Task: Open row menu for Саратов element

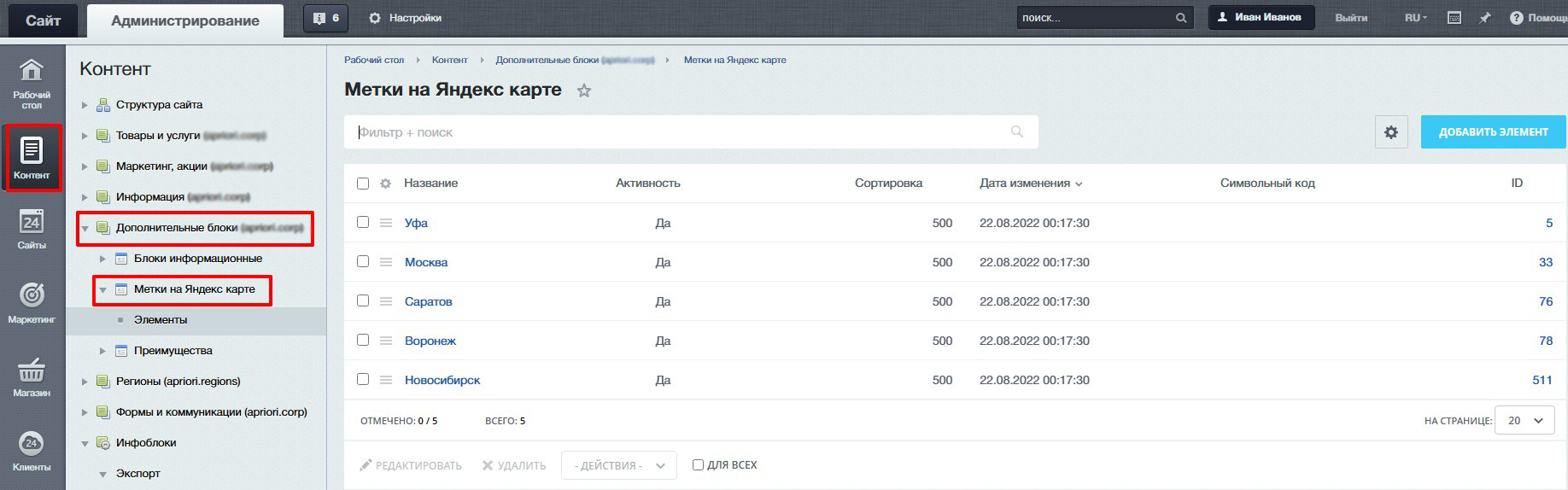Action: coord(386,301)
